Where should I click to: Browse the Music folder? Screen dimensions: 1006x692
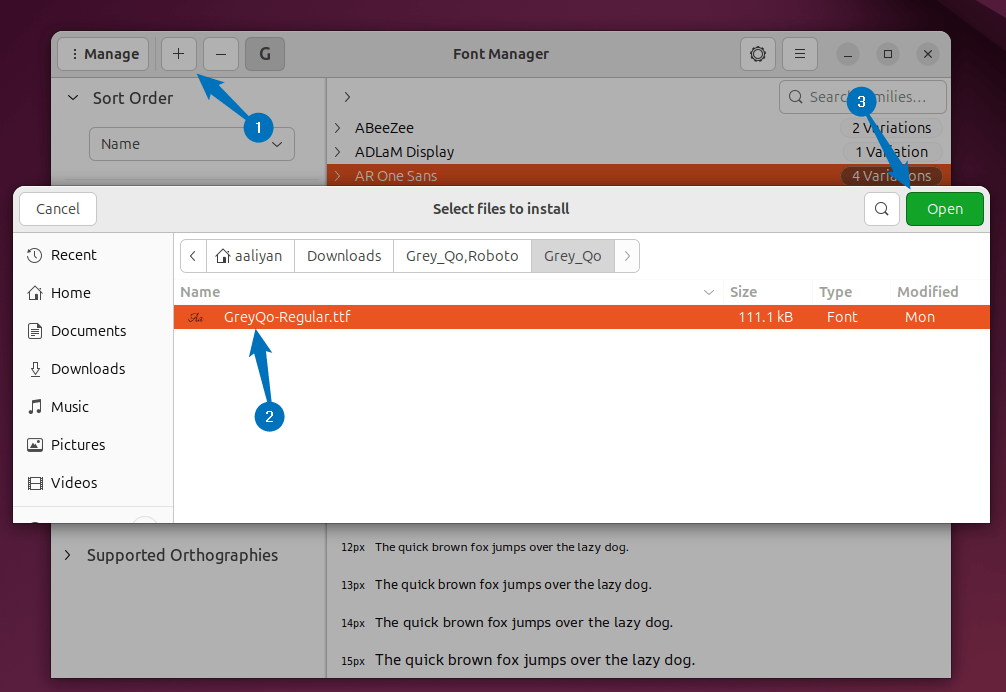[x=67, y=407]
